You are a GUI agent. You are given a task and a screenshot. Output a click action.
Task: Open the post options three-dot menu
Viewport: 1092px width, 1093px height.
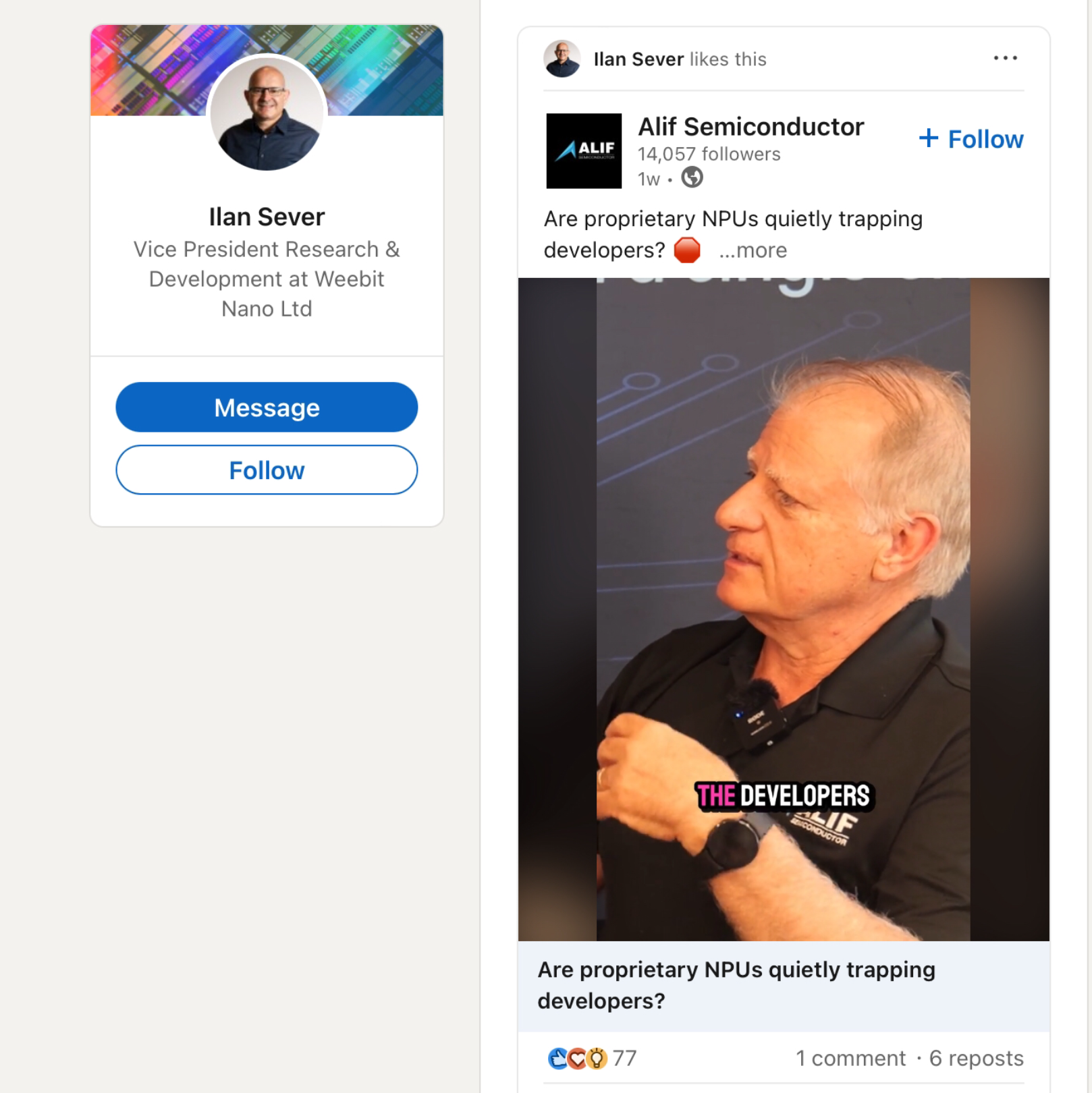[x=1005, y=59]
